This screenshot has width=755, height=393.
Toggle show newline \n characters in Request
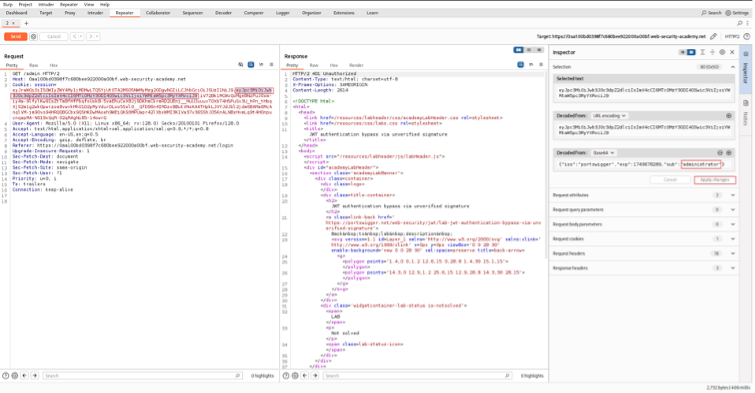(x=261, y=65)
